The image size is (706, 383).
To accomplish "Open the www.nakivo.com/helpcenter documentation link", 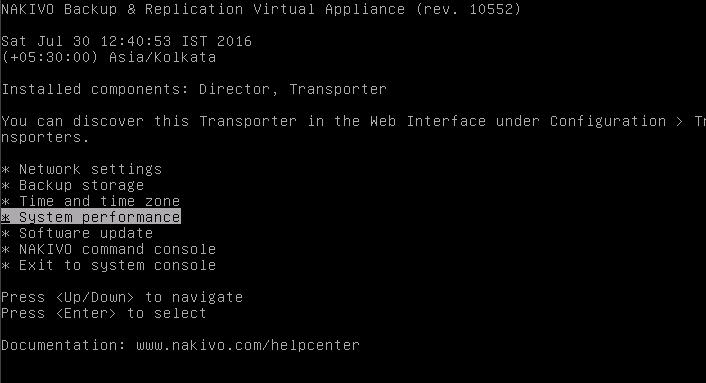I will [248, 345].
